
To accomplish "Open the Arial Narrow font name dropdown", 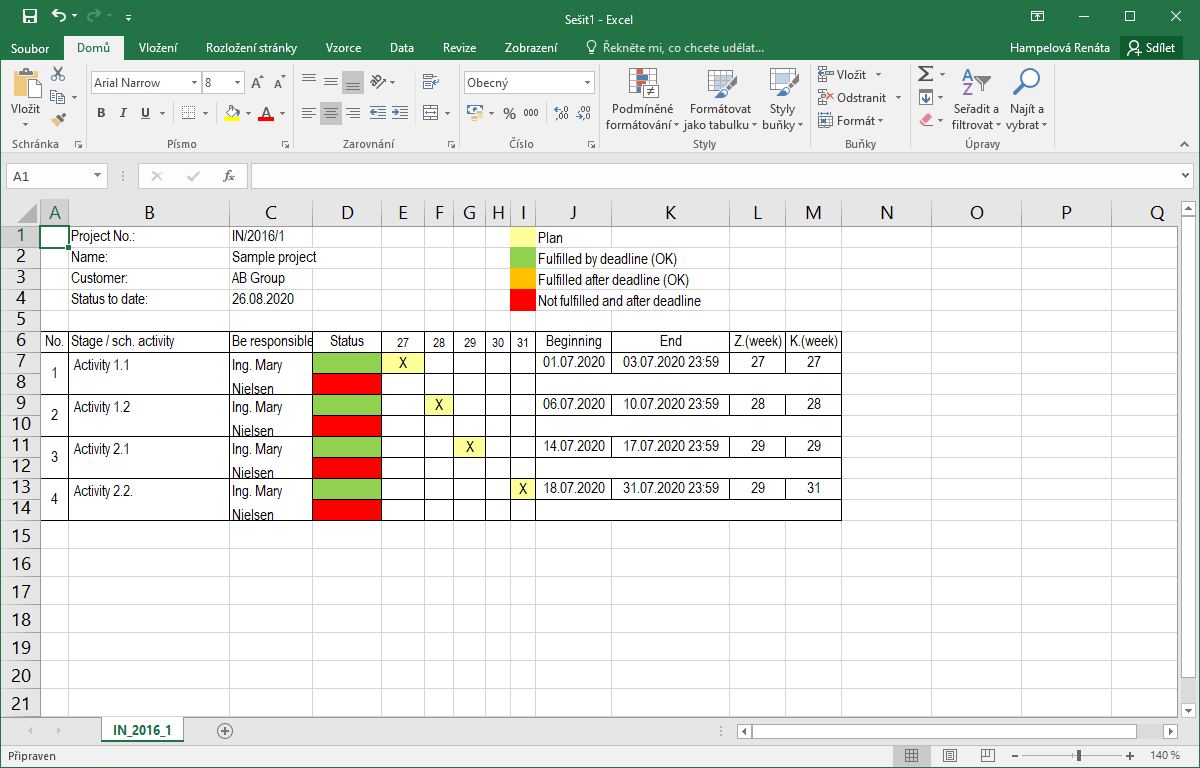I will 193,83.
